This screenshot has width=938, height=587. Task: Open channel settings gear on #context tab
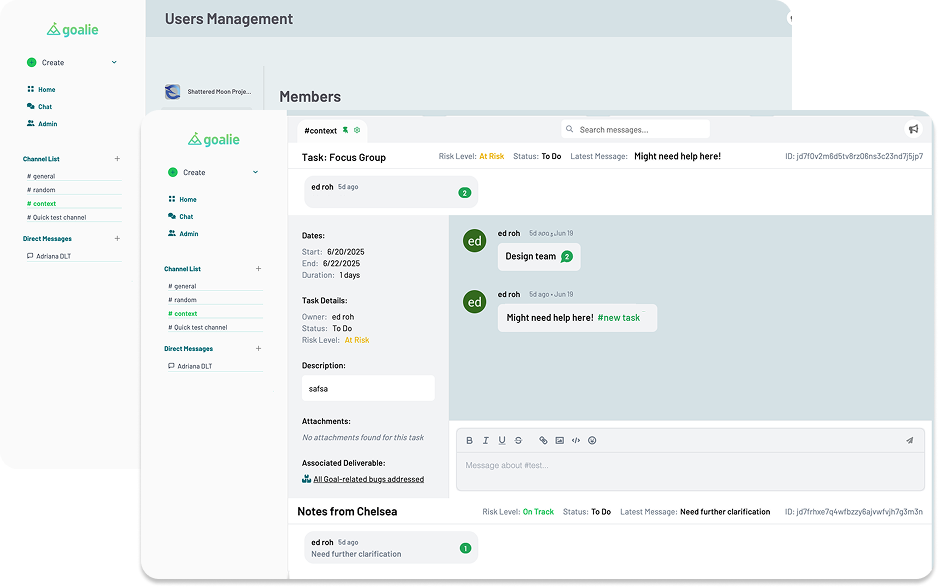point(357,130)
